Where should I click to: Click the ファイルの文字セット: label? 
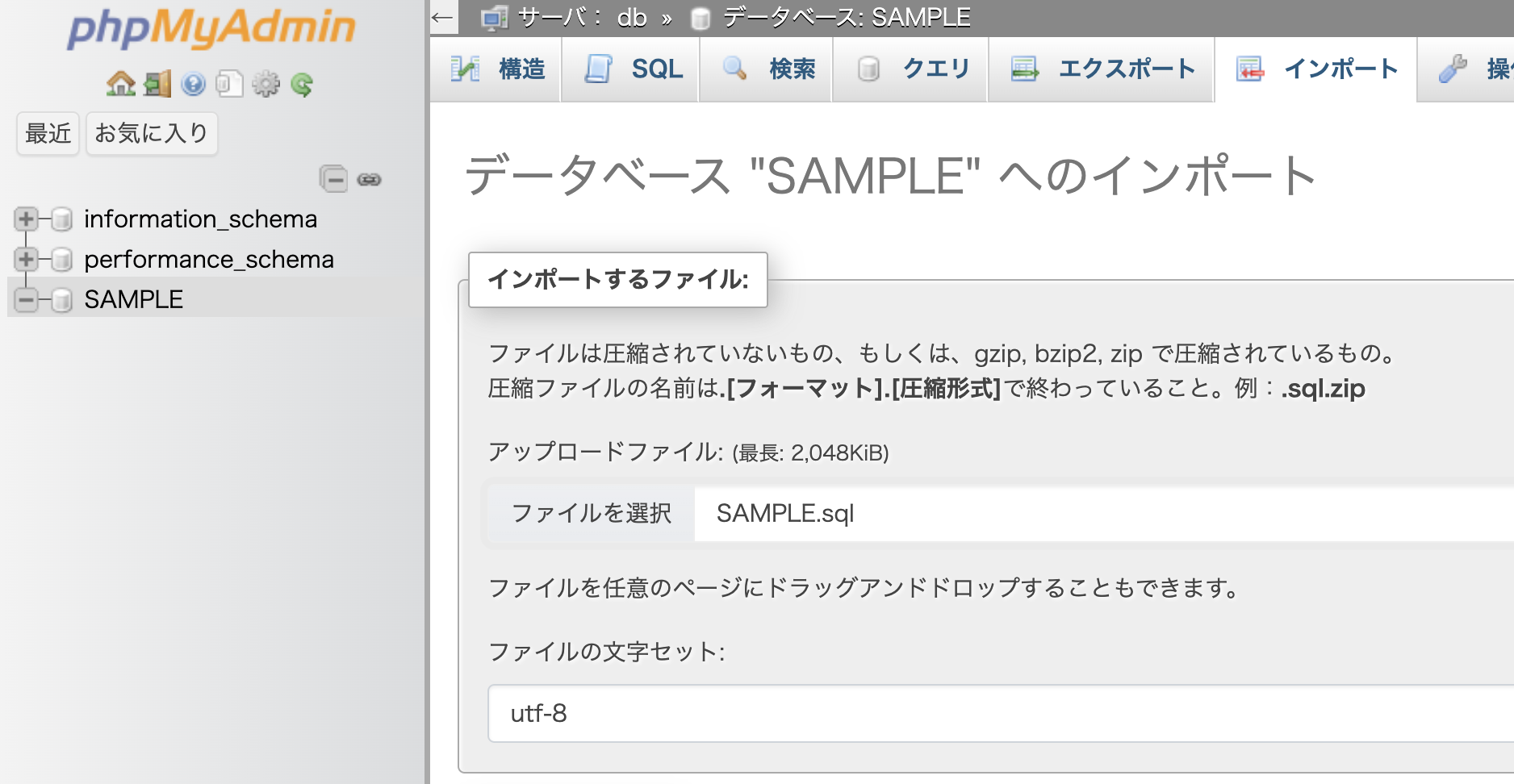click(x=607, y=652)
